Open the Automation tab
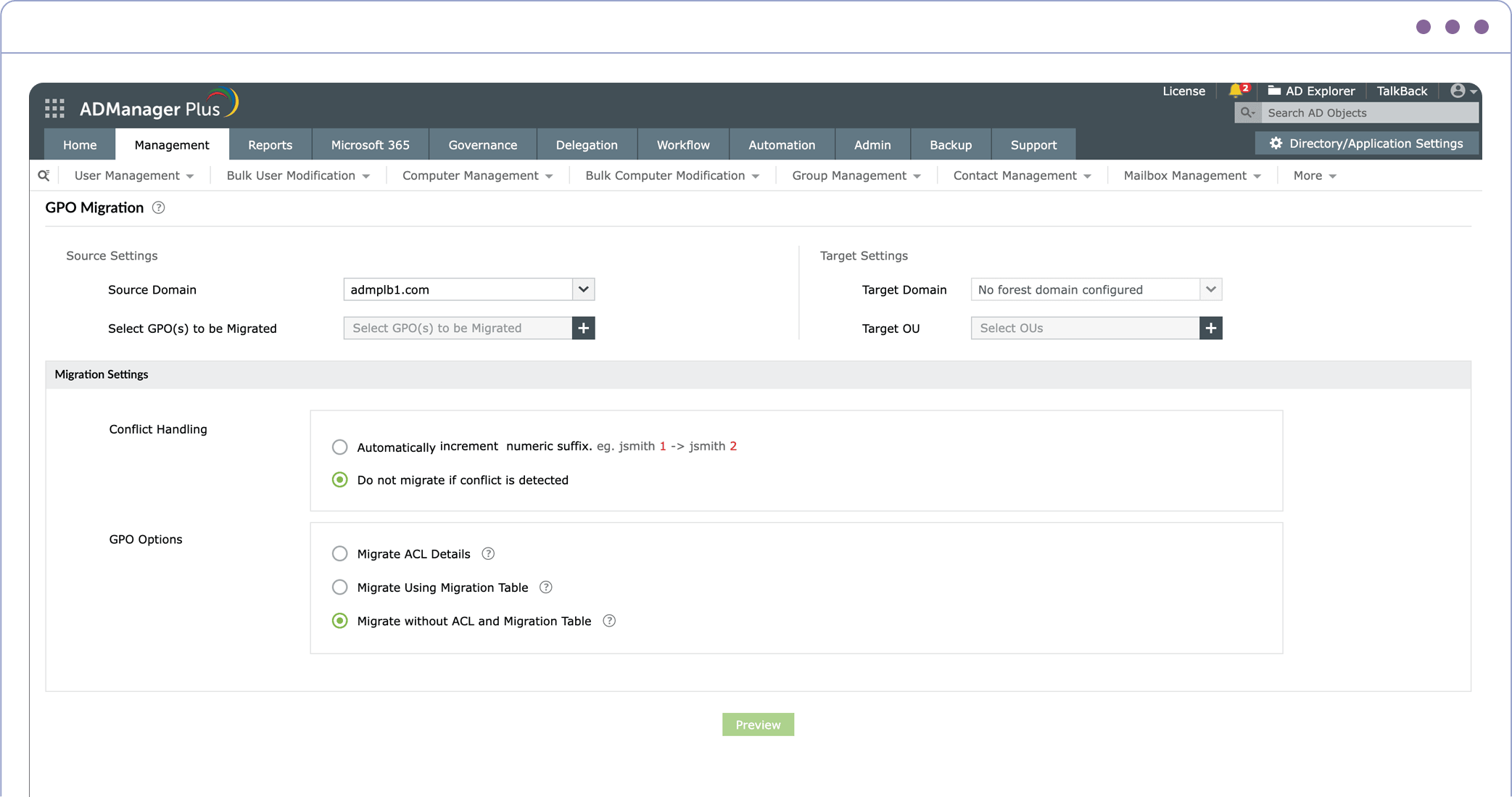1512x797 pixels. click(x=781, y=145)
